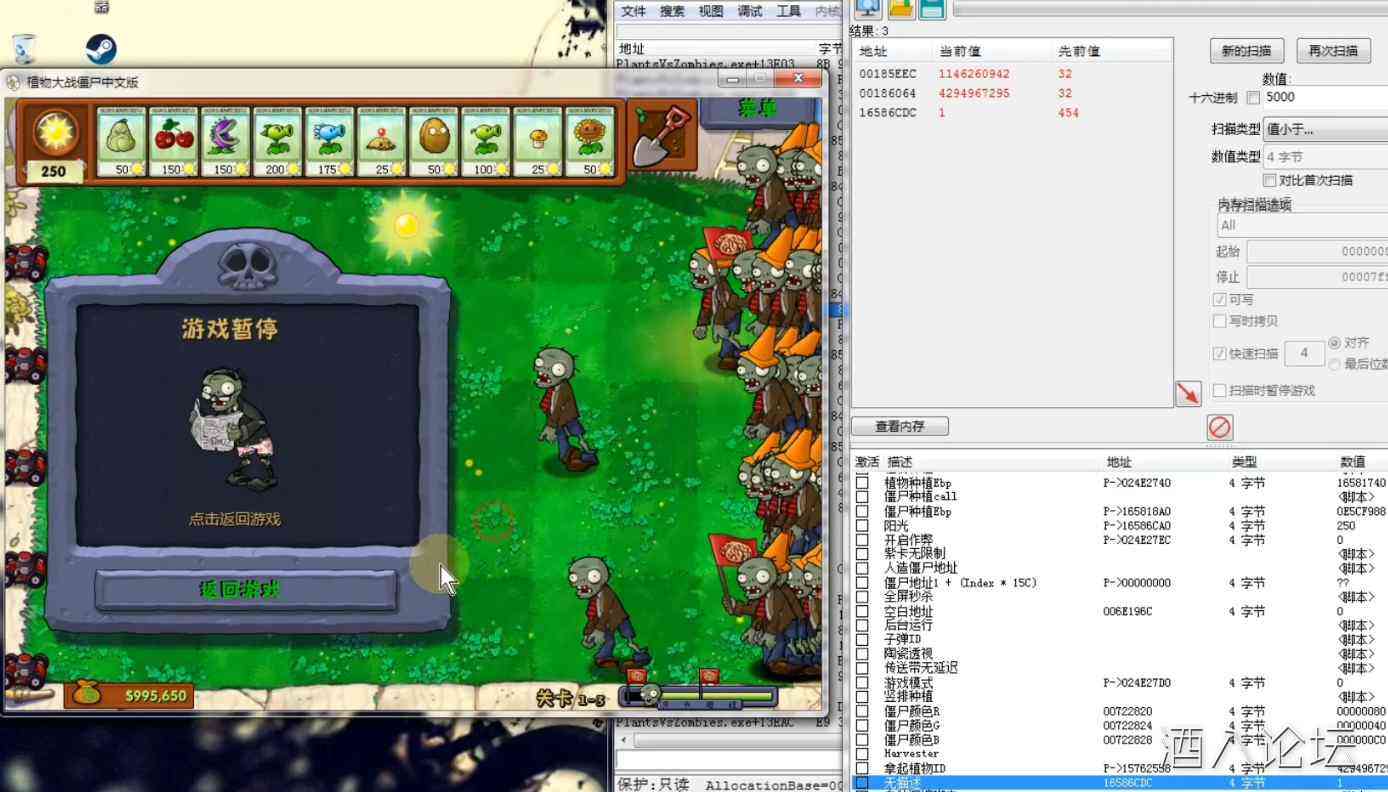Open the Steam desktop shortcut
This screenshot has height=792, width=1388.
tap(100, 49)
